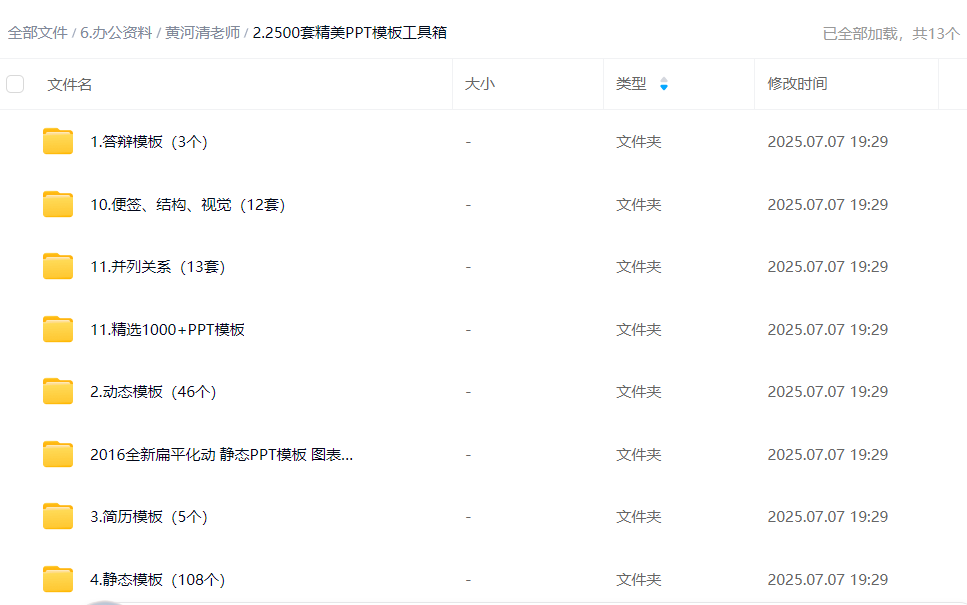Image resolution: width=967 pixels, height=605 pixels.
Task: Sort files by 修改时间 column header
Action: (x=797, y=84)
